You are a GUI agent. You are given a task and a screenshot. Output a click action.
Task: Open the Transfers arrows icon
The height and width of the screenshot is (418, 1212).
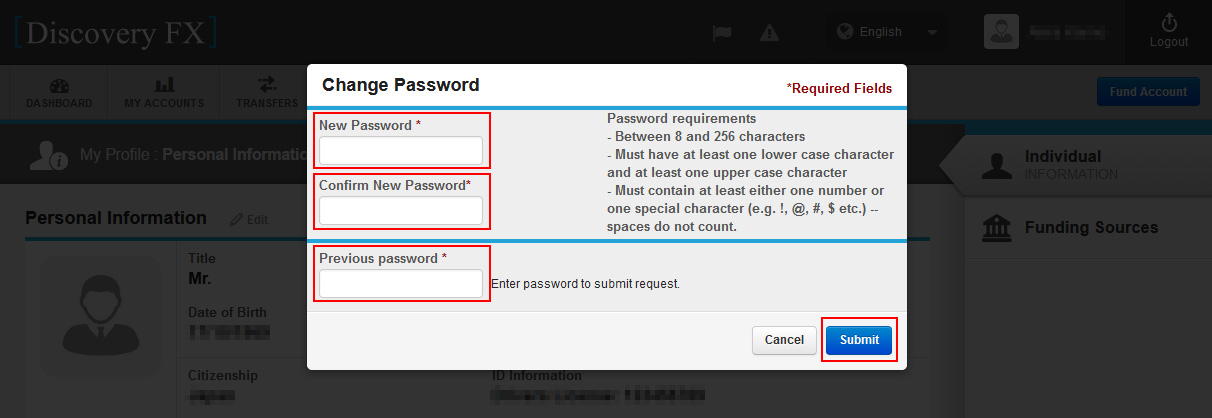[x=267, y=85]
